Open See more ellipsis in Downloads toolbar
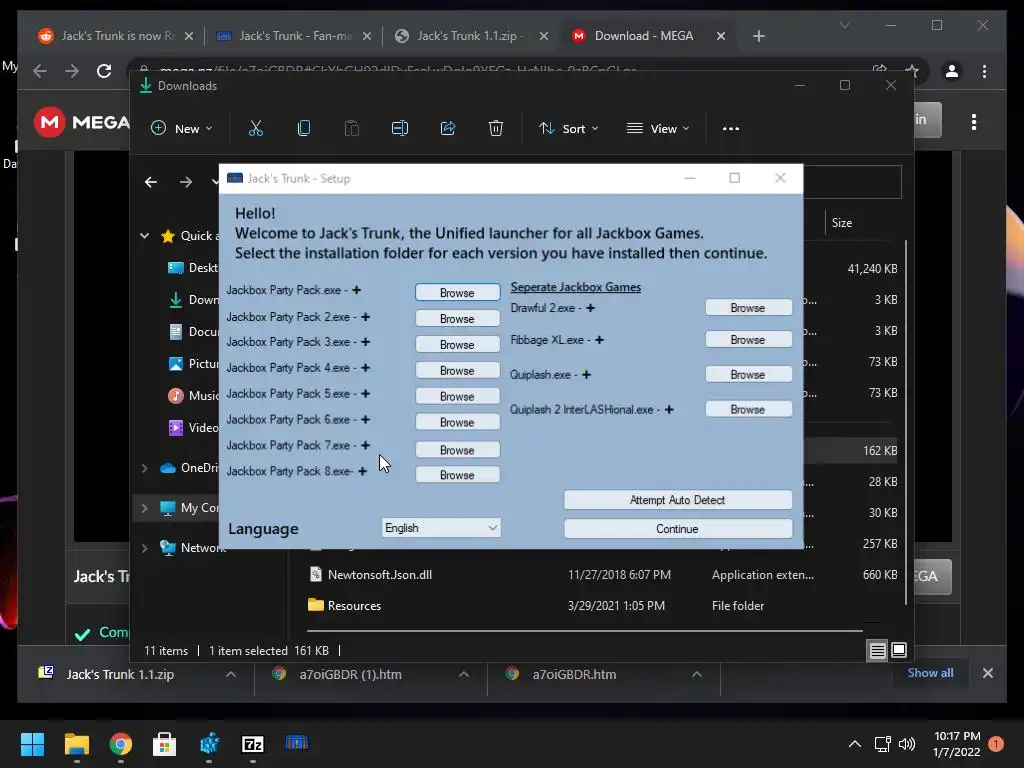The width and height of the screenshot is (1024, 768). (x=731, y=129)
